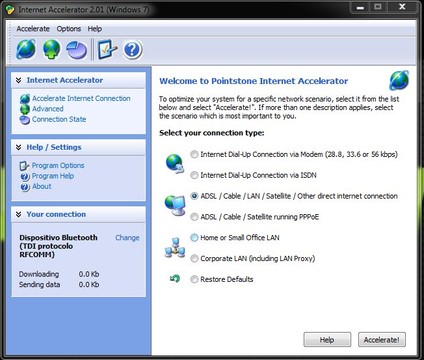Open the Options menu

coord(69,29)
